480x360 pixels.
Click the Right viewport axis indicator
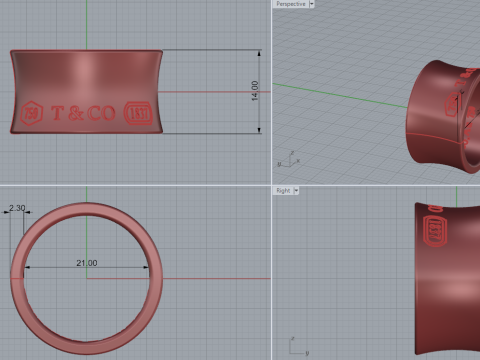tap(299, 346)
